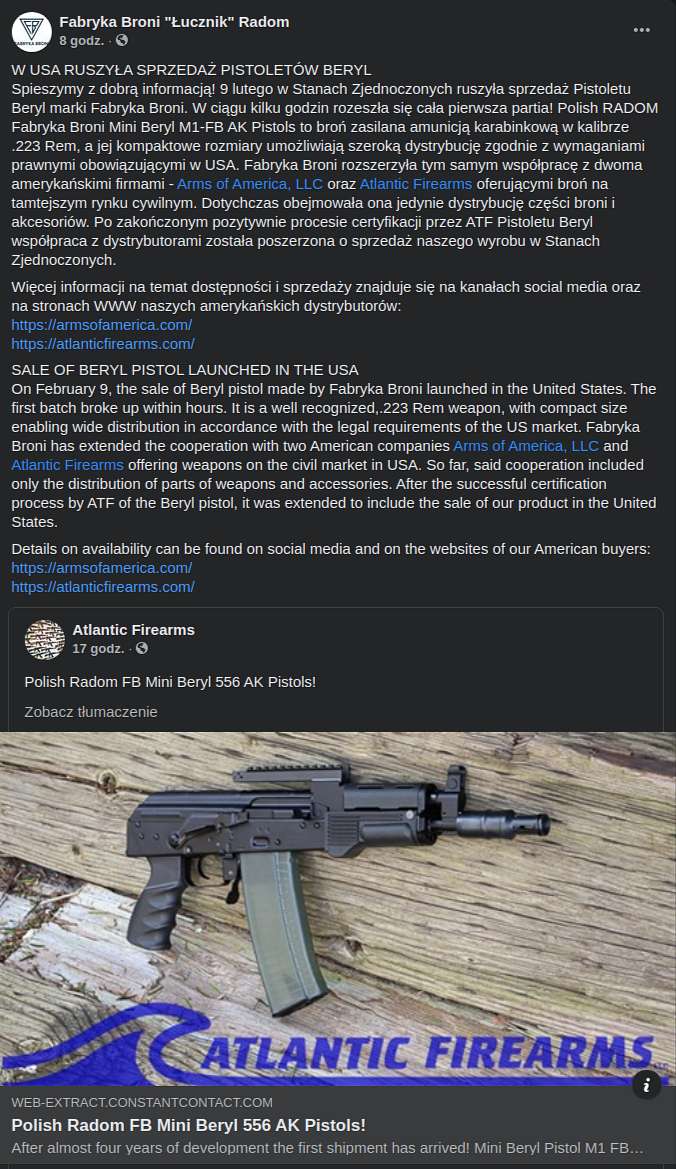
Task: Open second atlanticfirearms.com URL at bottom
Action: pyautogui.click(x=103, y=587)
